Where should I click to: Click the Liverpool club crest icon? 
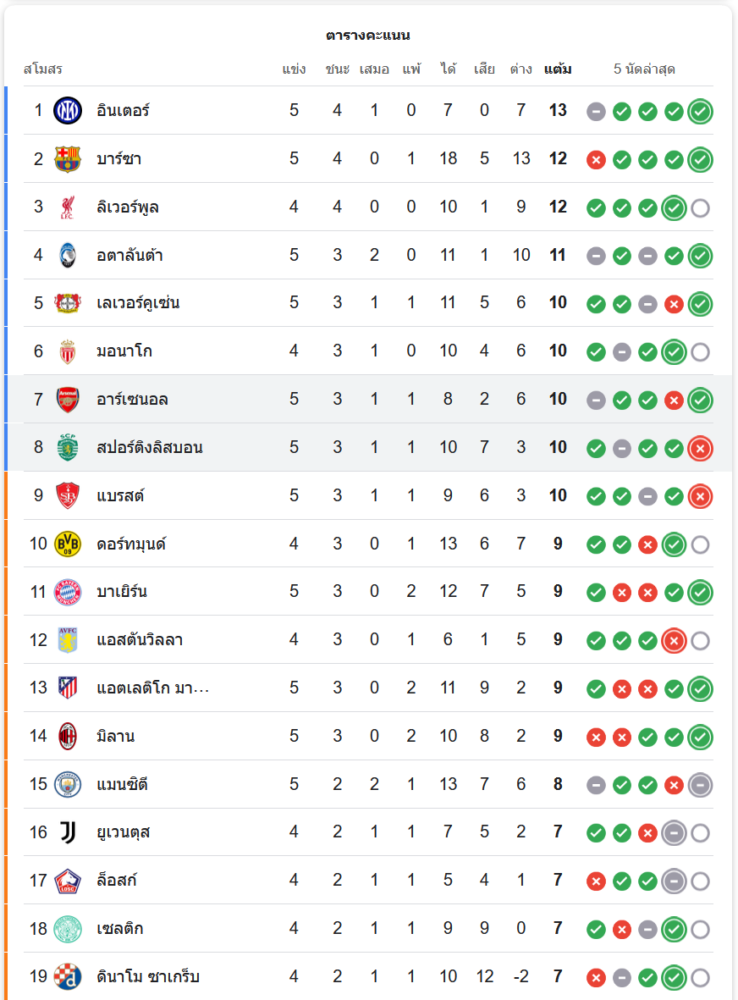click(x=67, y=207)
